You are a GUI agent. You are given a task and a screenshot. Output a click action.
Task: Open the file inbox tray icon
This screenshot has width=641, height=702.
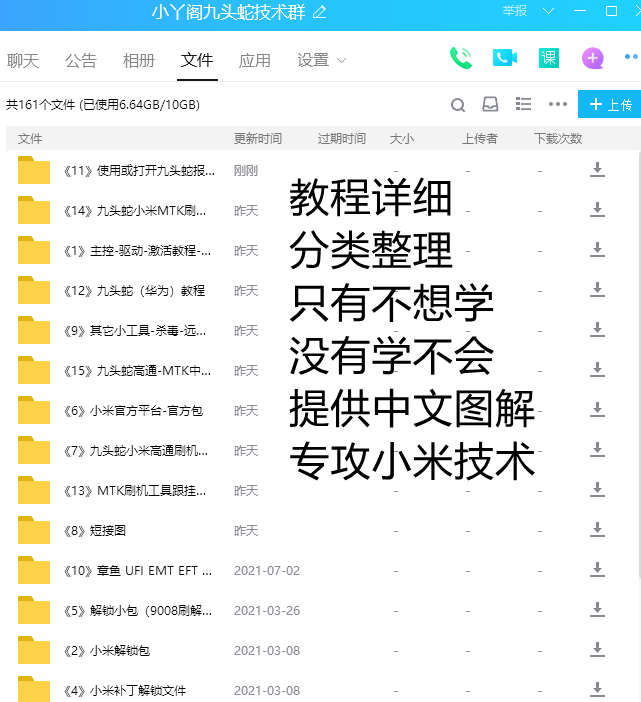pos(490,104)
